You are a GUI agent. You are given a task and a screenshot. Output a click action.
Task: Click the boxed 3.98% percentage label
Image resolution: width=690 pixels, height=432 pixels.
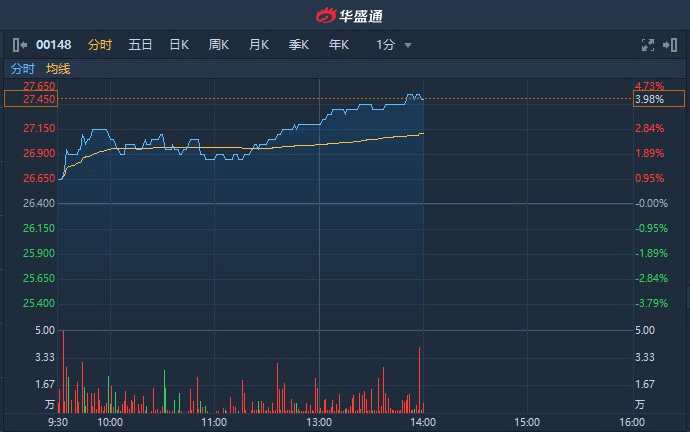click(657, 100)
